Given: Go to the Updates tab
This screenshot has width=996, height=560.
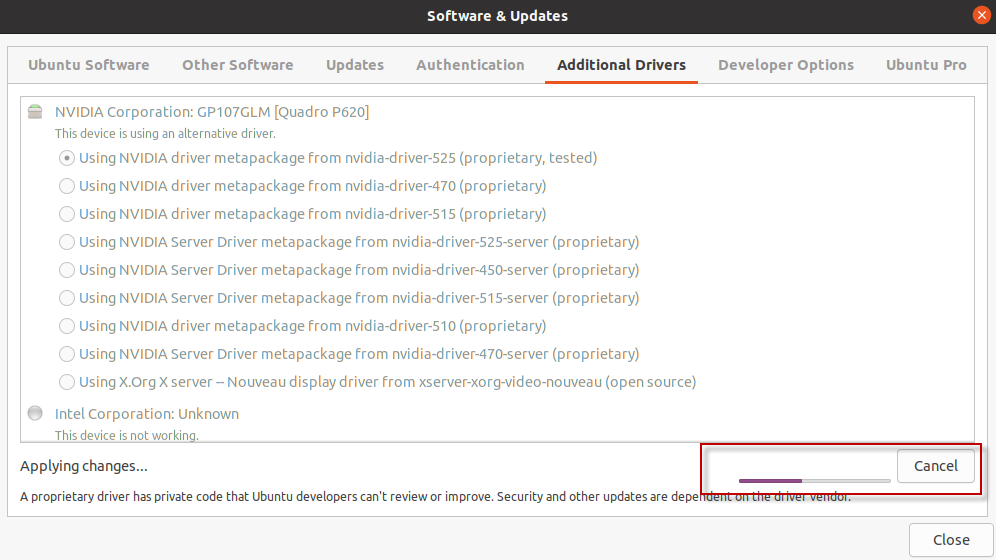Looking at the screenshot, I should point(354,65).
